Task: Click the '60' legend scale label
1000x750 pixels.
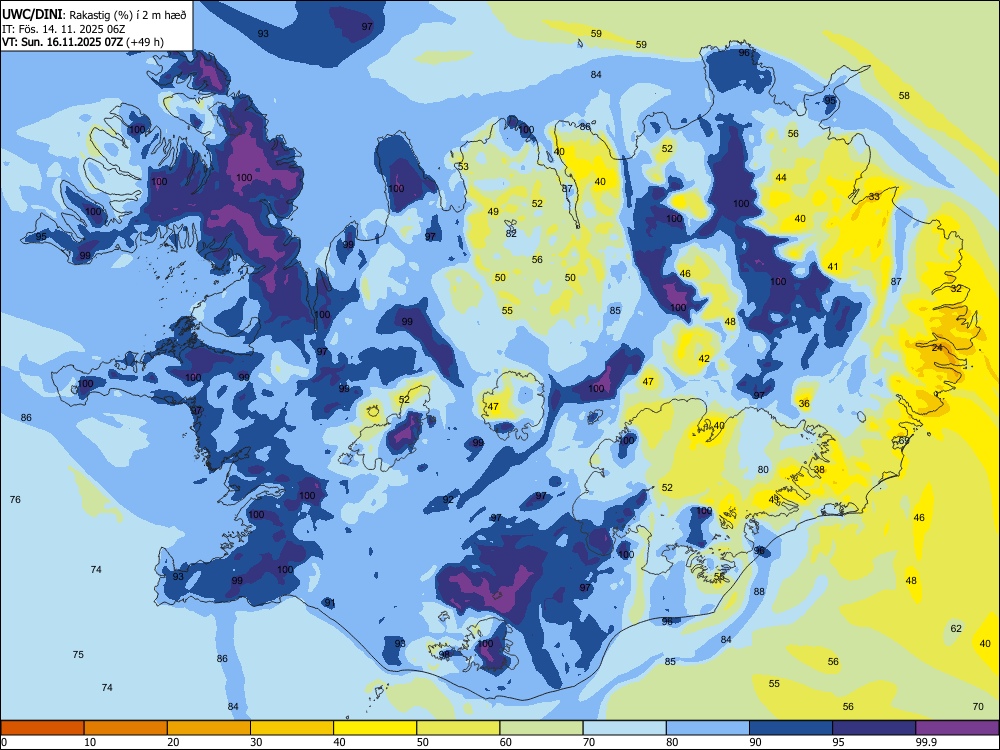Action: 506,742
